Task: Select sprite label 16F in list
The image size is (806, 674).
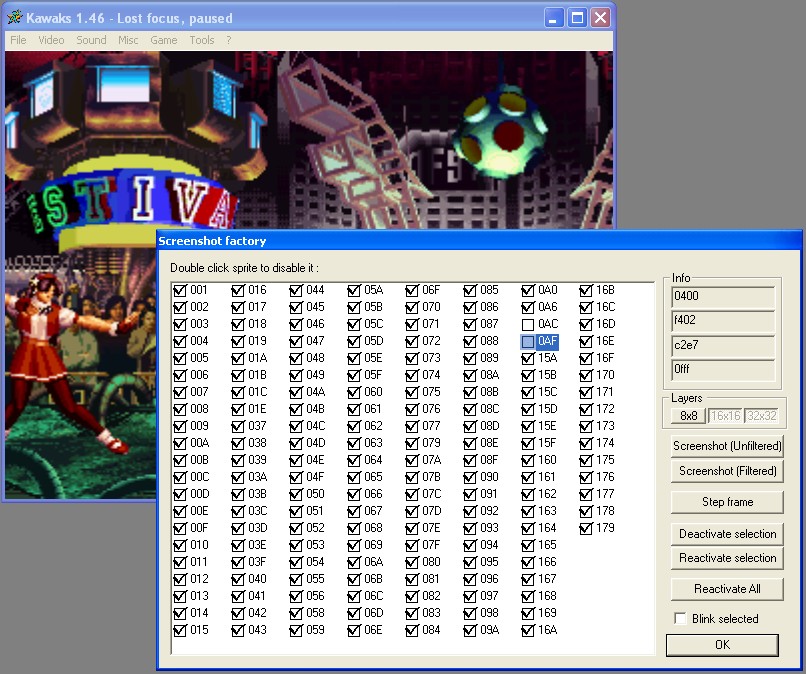Action: [605, 358]
